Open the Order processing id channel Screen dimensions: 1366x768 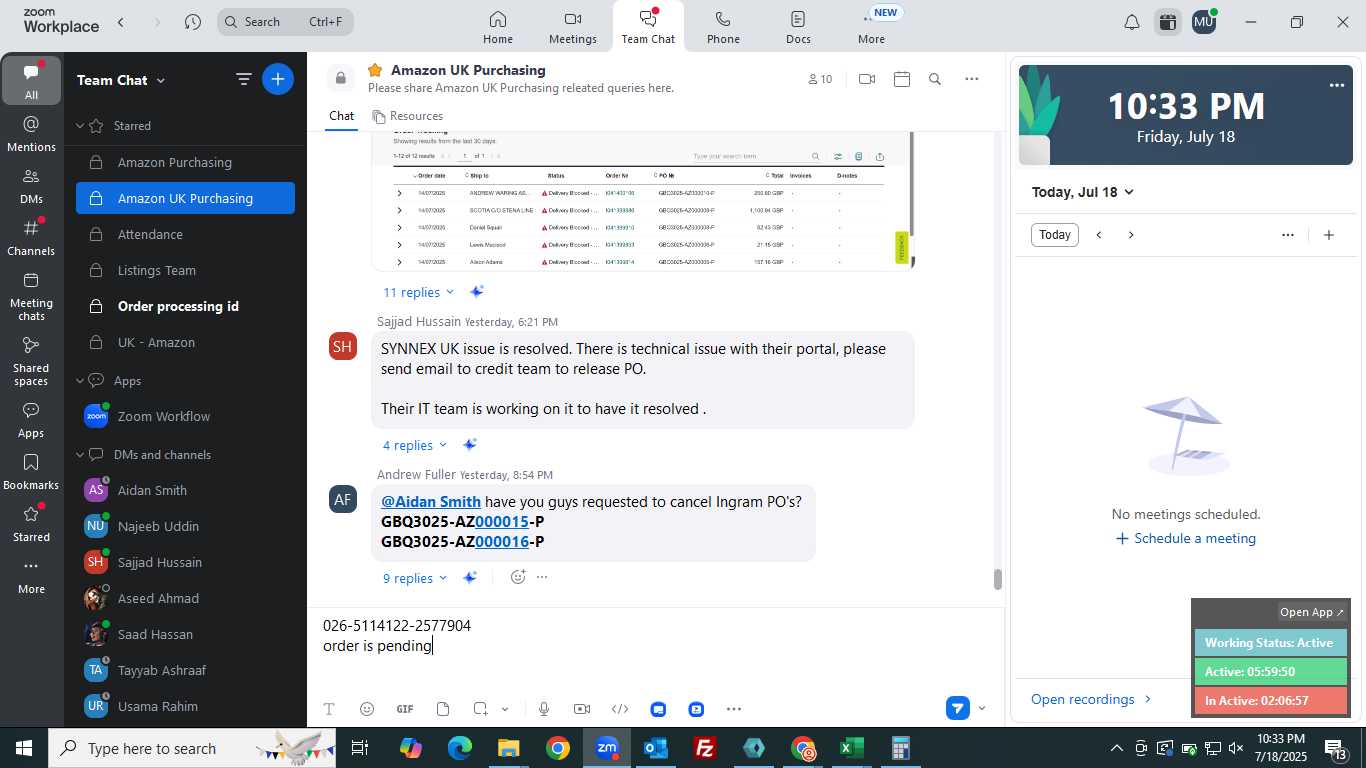tap(185, 306)
